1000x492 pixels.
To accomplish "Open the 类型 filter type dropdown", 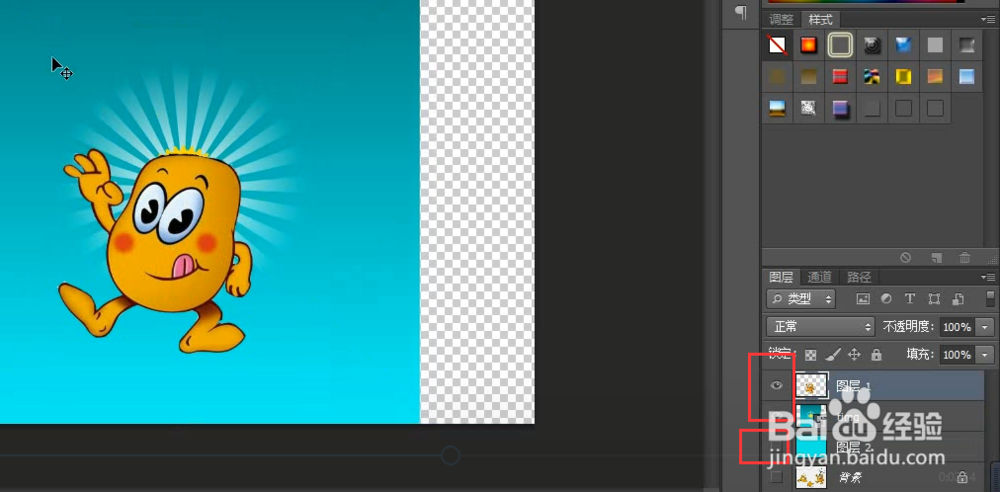I will (x=801, y=299).
